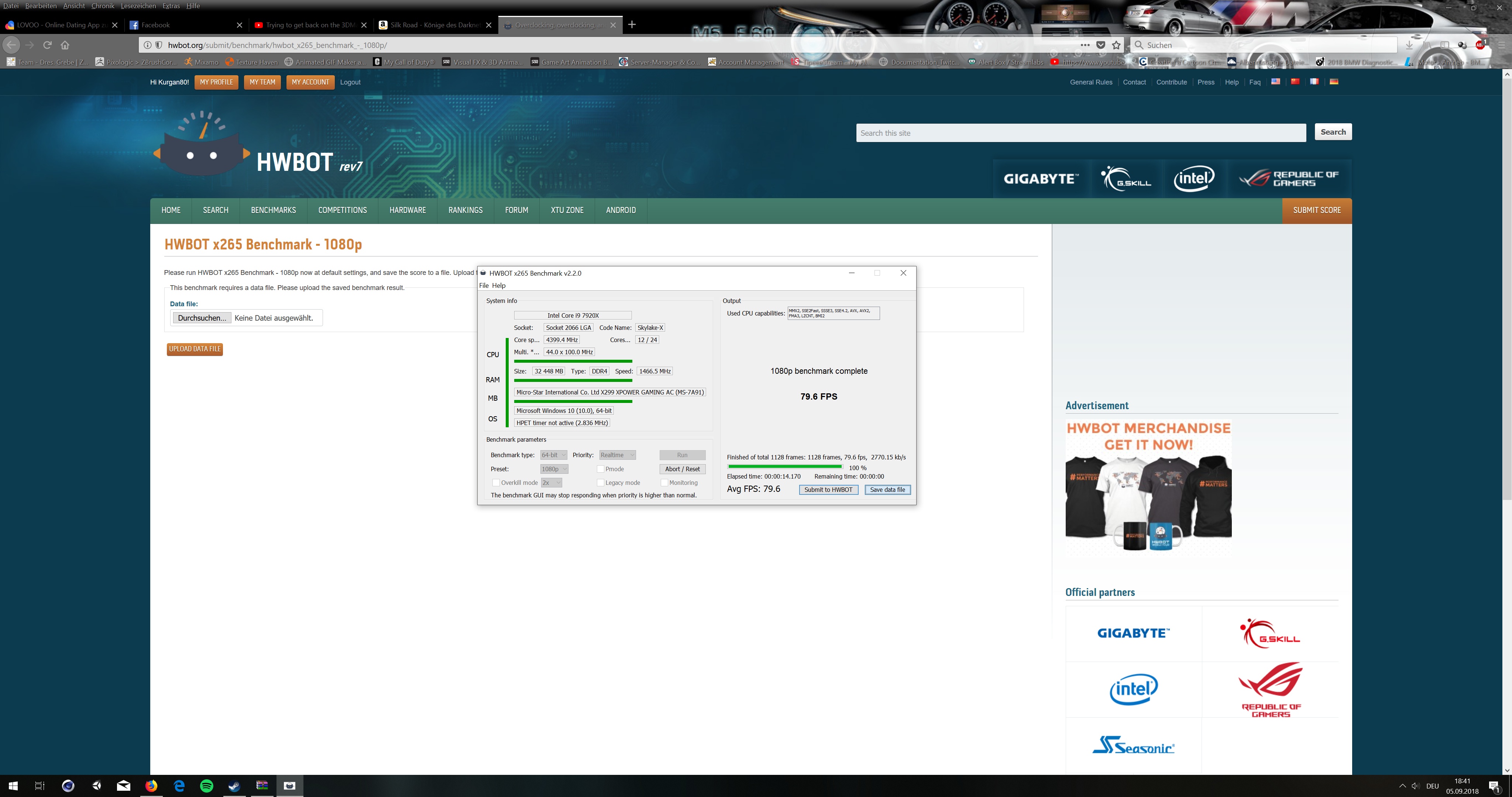Open the Mixamo bookmark

click(x=201, y=62)
